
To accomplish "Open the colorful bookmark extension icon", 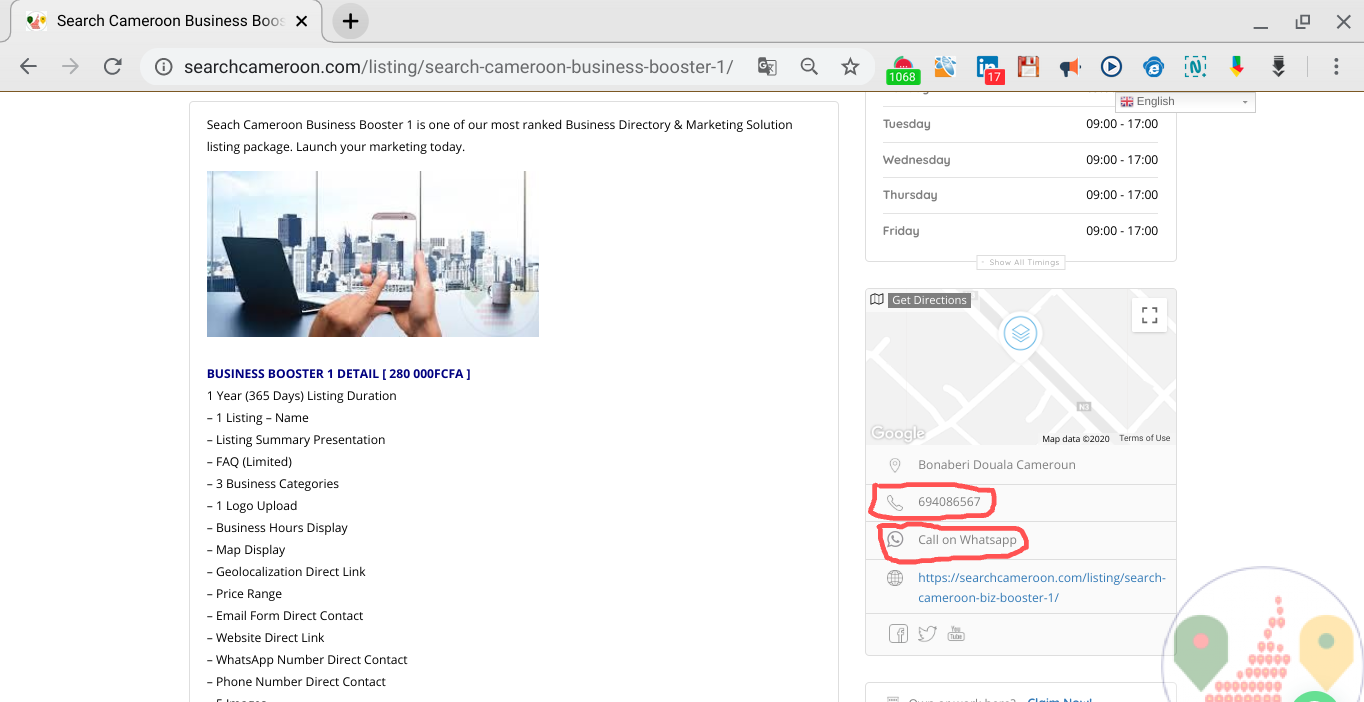I will [x=1237, y=67].
